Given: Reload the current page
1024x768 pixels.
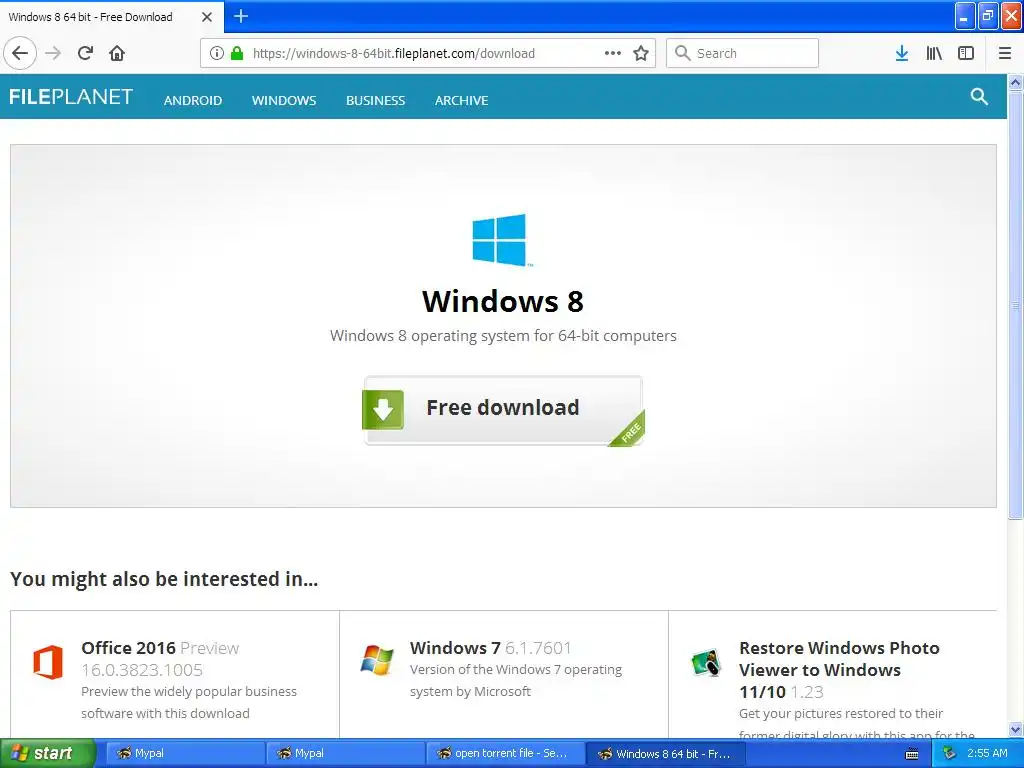Looking at the screenshot, I should coord(86,53).
